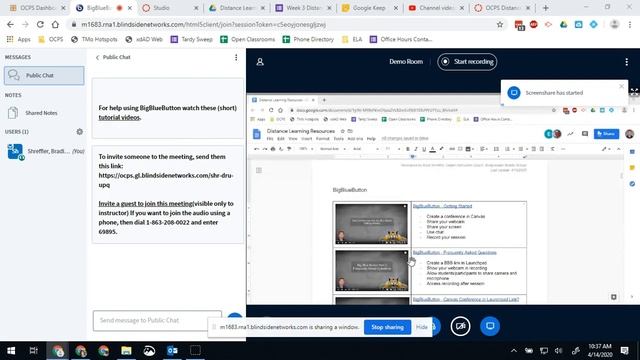Click the Send message to Public Chat field
Screen dimensions: 640x360
[157, 320]
